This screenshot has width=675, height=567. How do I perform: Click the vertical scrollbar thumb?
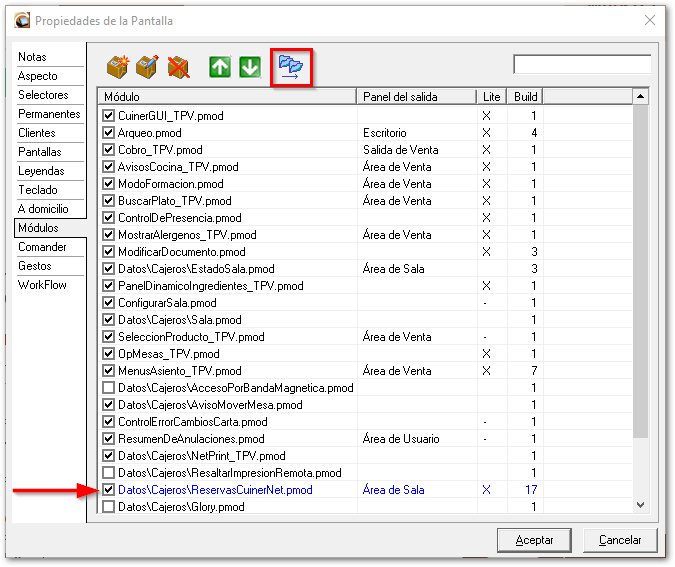click(x=640, y=271)
